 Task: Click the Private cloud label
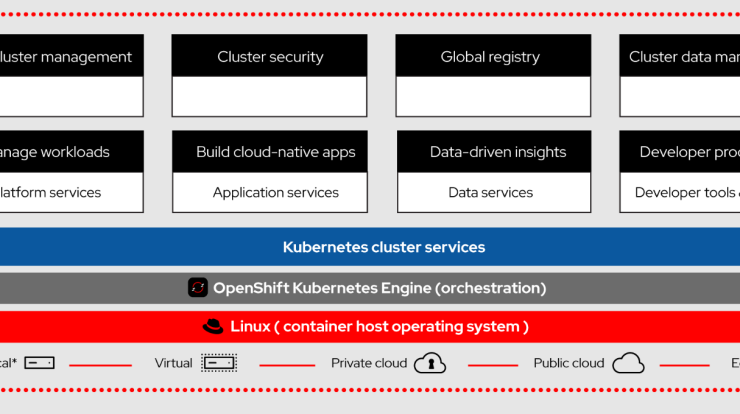click(369, 363)
